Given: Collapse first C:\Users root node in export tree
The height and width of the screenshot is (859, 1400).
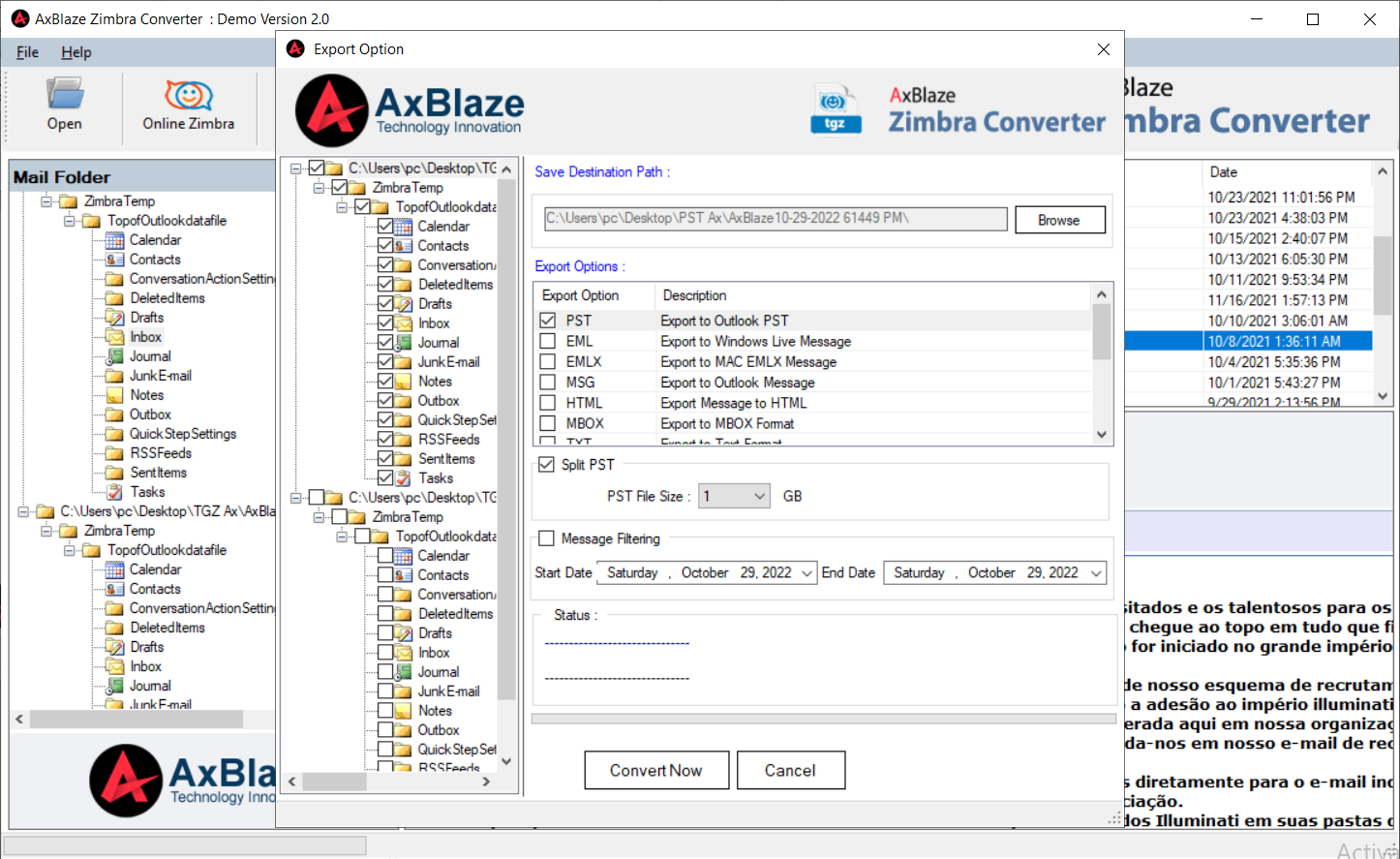Looking at the screenshot, I should pyautogui.click(x=296, y=169).
